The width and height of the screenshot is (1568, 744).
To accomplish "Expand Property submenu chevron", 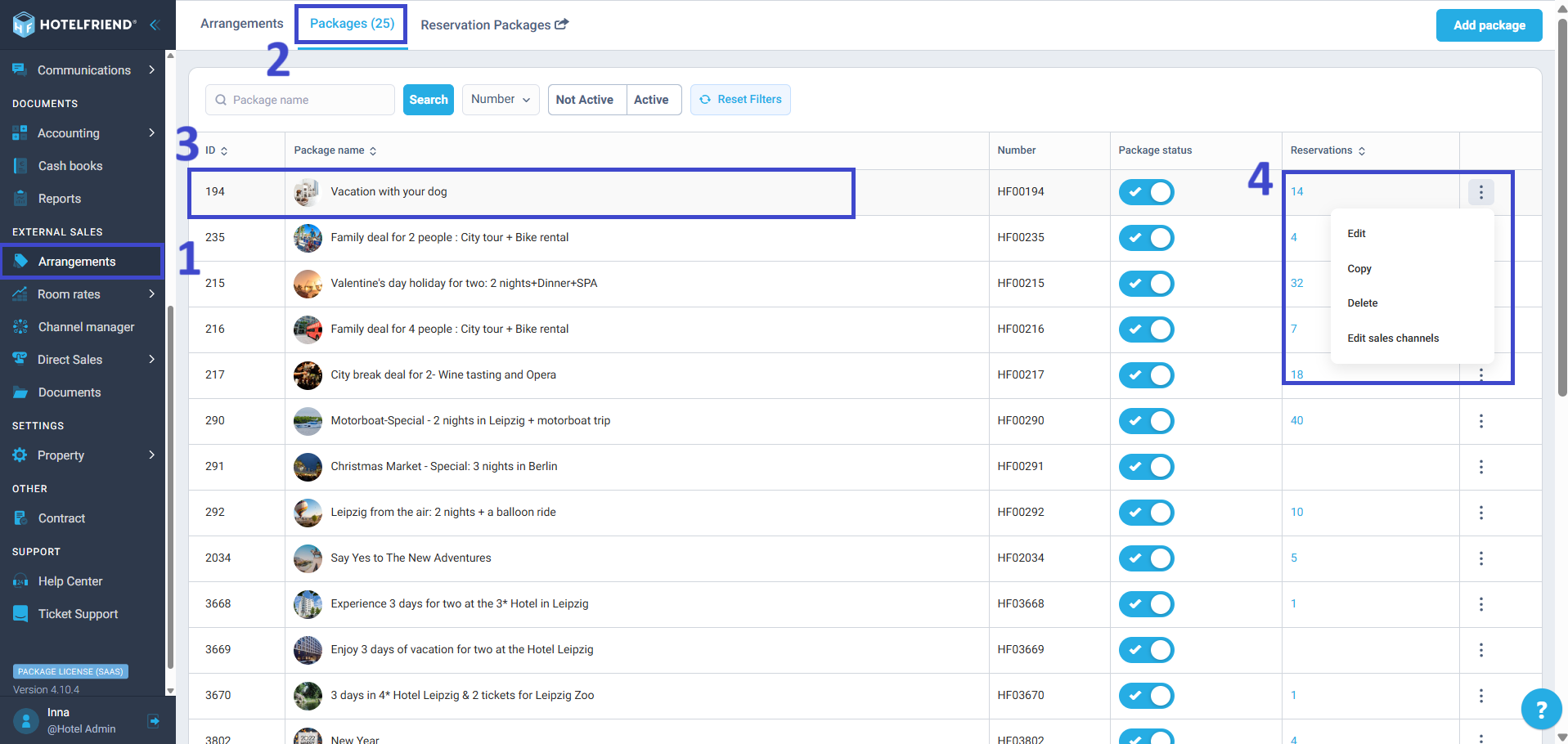I will coord(151,455).
